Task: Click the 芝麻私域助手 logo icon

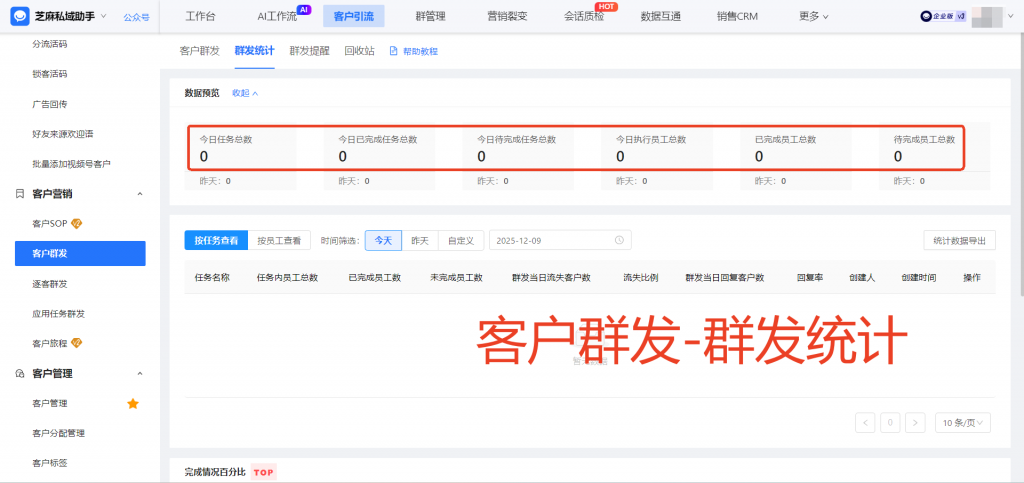Action: pyautogui.click(x=20, y=16)
